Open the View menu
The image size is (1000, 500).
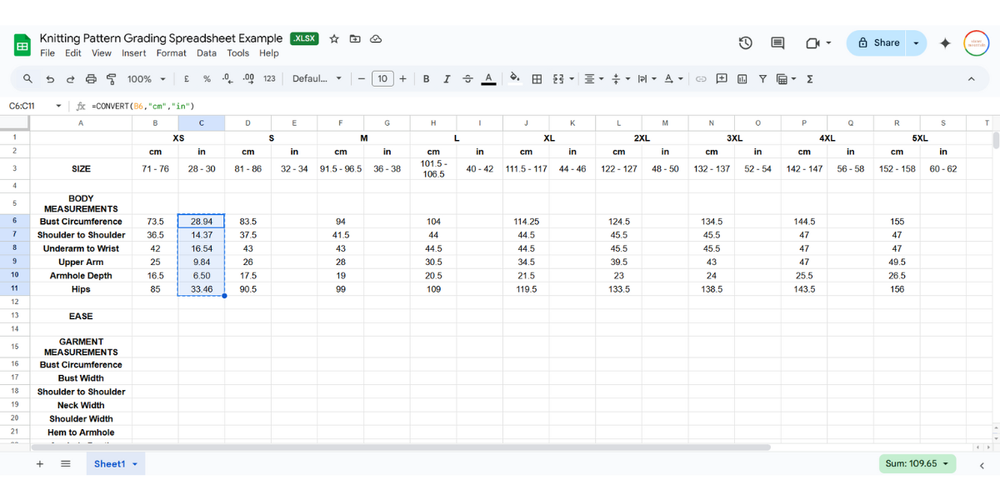coord(101,54)
